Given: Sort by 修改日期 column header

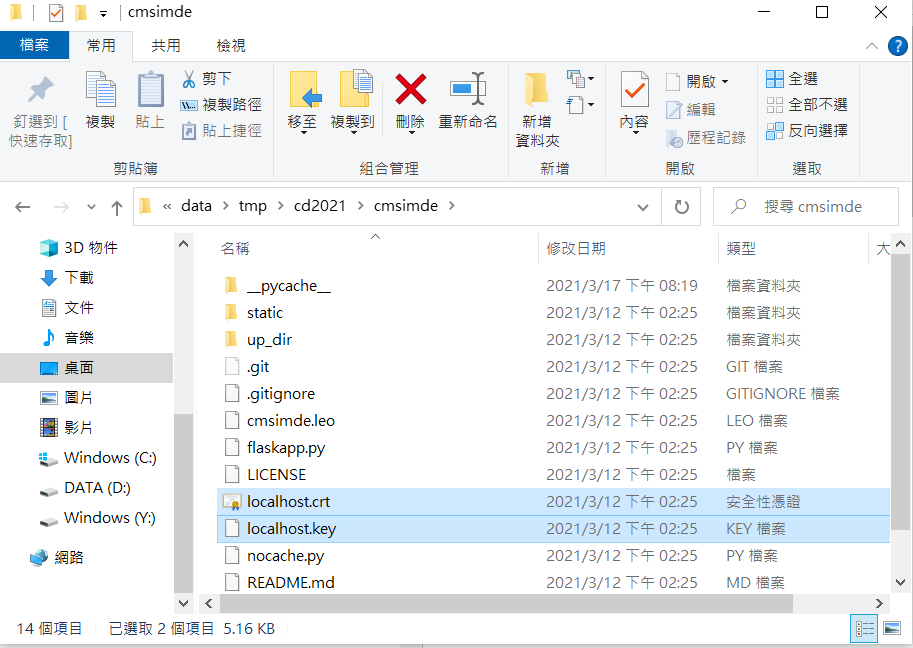Looking at the screenshot, I should 576,248.
